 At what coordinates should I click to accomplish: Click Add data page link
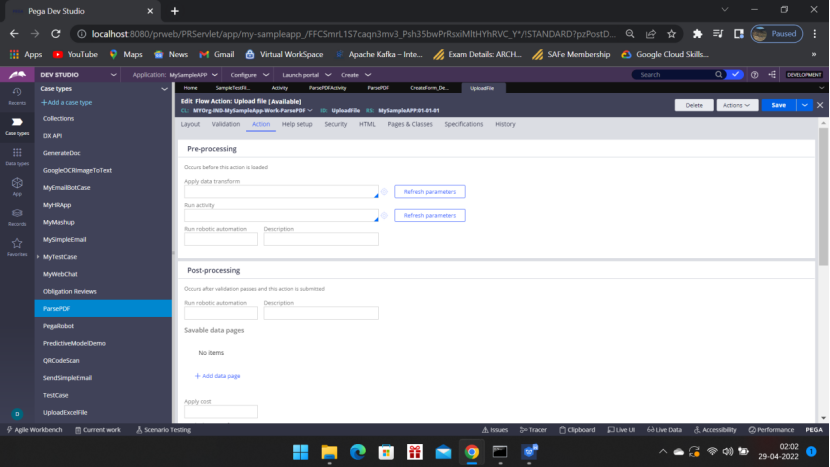(217, 376)
